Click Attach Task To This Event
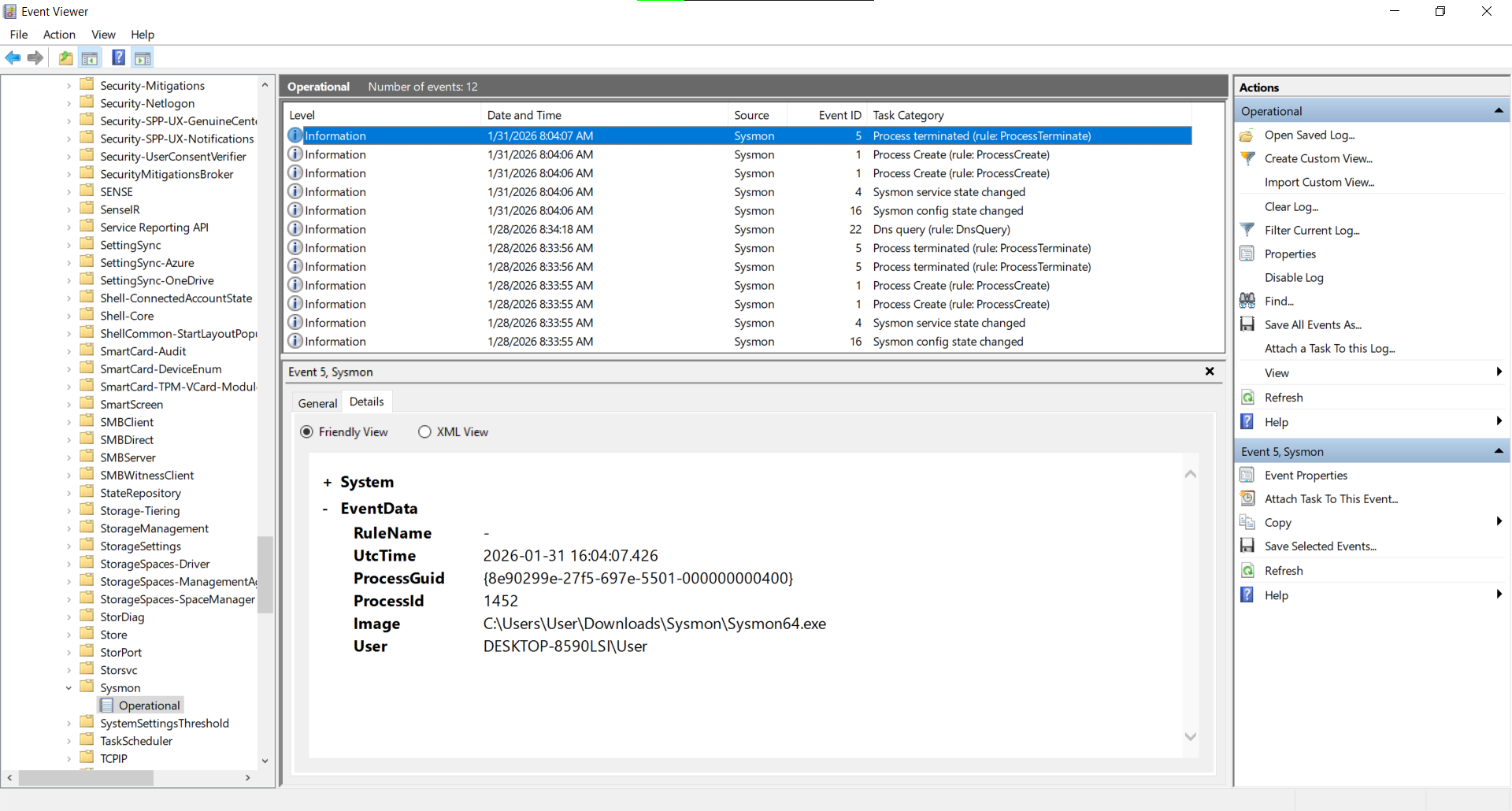The image size is (1512, 811). (1331, 498)
